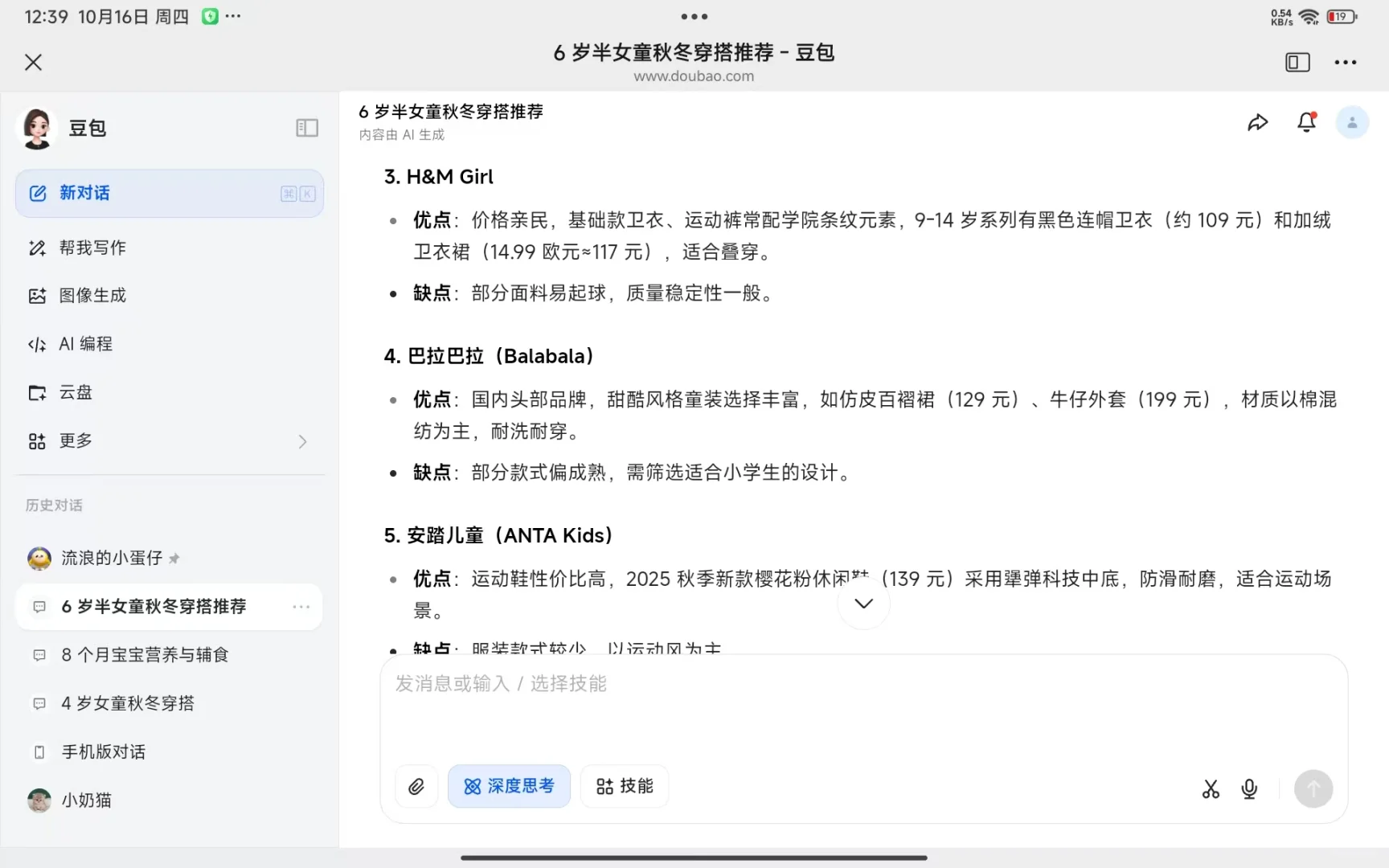Click the scissors screenshot icon

coord(1211,789)
